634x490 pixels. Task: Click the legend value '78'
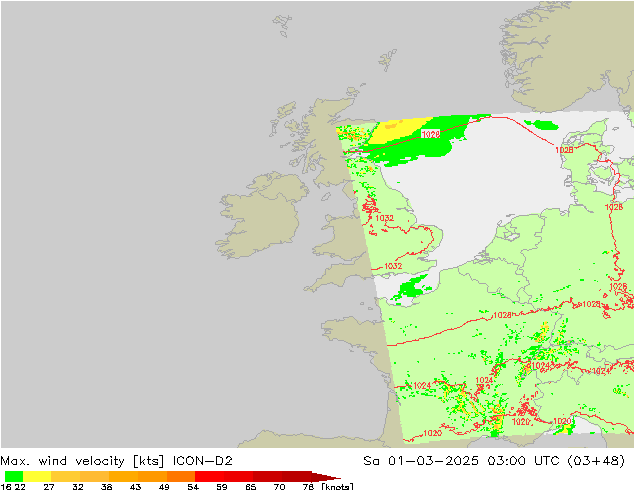[x=308, y=486]
